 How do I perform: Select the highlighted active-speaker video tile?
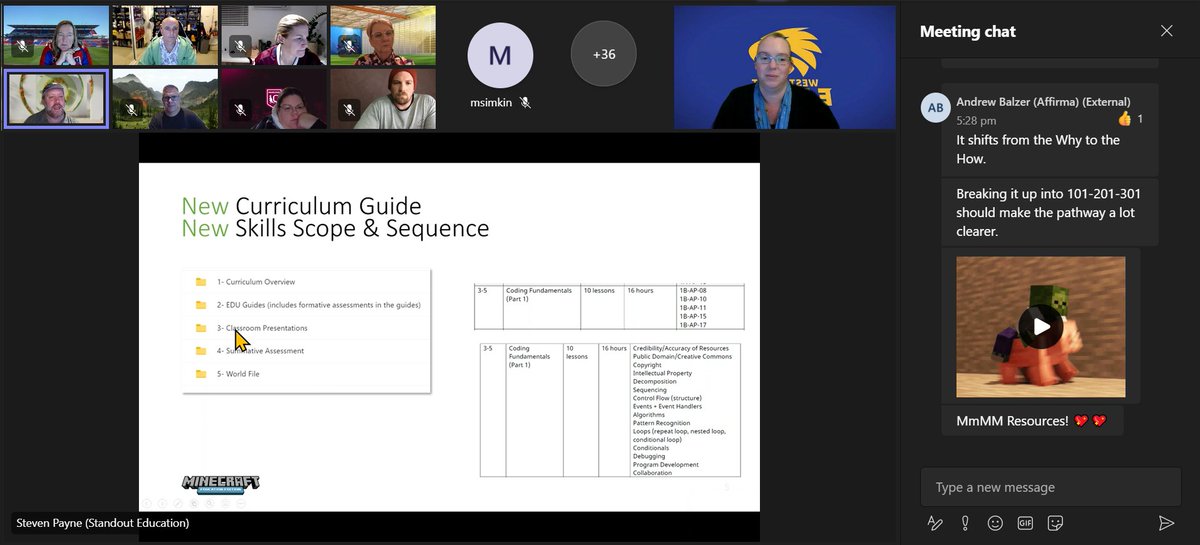[56, 99]
